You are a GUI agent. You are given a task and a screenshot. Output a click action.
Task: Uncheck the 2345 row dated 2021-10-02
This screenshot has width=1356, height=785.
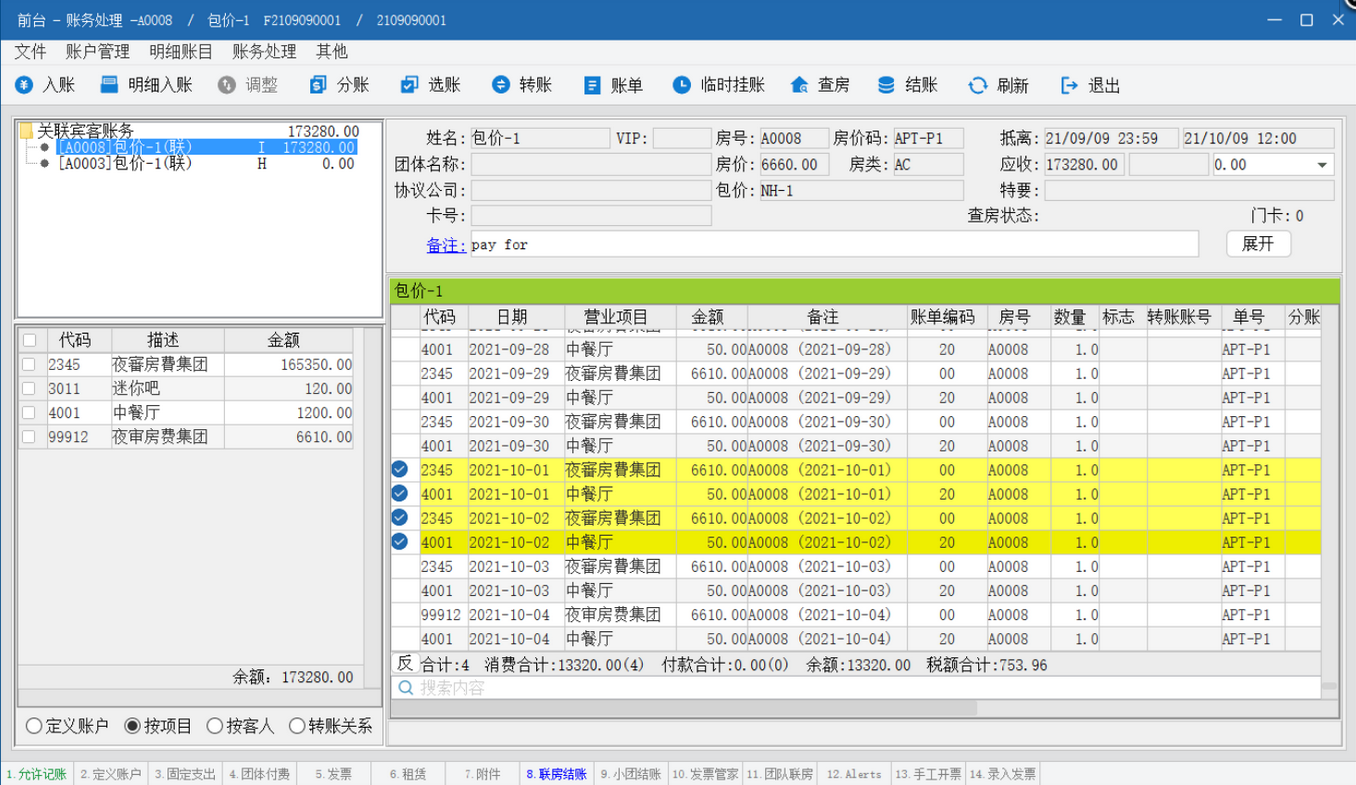click(400, 517)
